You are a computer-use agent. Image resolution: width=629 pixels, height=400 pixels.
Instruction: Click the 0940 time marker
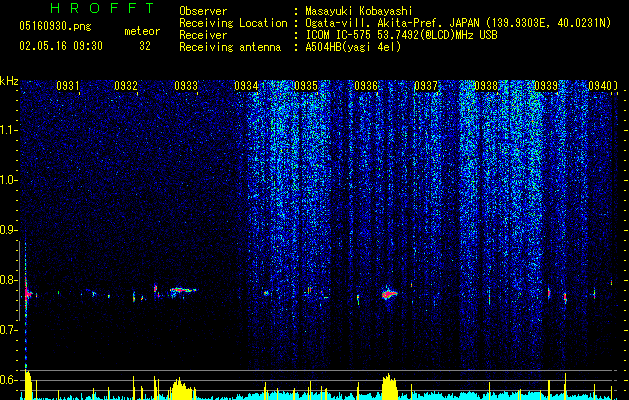(x=600, y=86)
